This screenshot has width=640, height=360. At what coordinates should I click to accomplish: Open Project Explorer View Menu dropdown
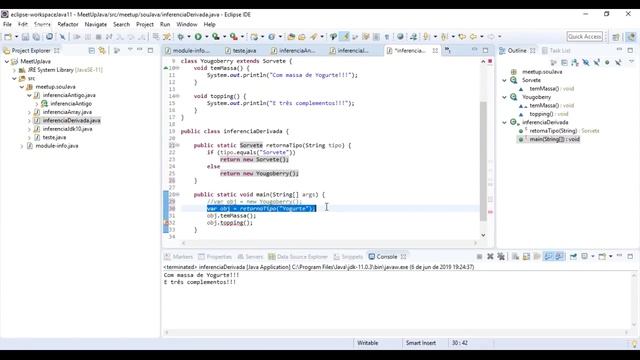click(x=130, y=50)
